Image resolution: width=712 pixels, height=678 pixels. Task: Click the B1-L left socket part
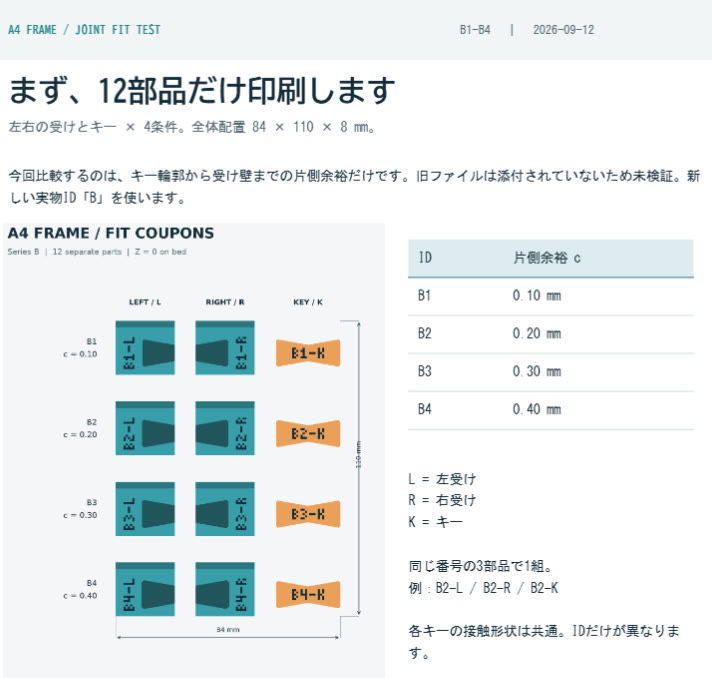pos(145,348)
